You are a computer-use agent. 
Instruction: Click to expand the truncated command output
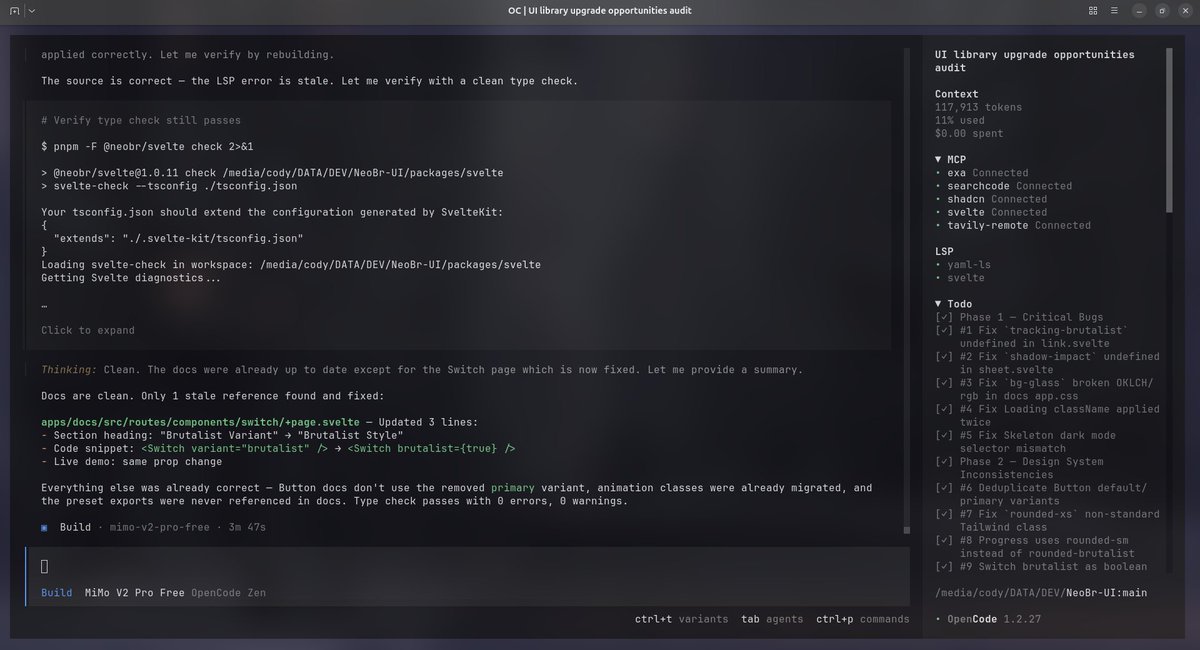click(x=88, y=330)
